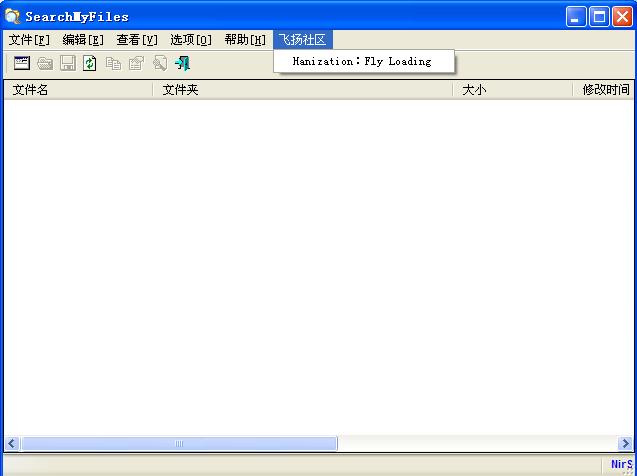Click the exit door icon
Image resolution: width=637 pixels, height=476 pixels.
pyautogui.click(x=183, y=63)
